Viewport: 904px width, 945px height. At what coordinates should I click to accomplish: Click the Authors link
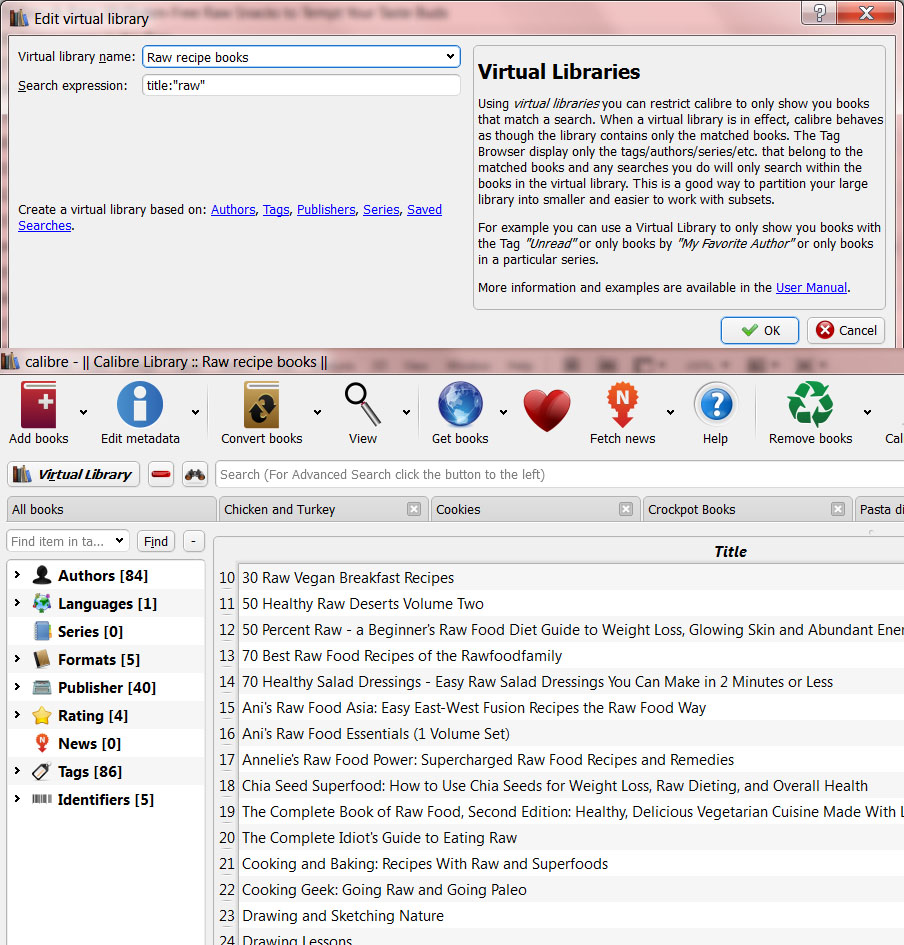[x=233, y=209]
